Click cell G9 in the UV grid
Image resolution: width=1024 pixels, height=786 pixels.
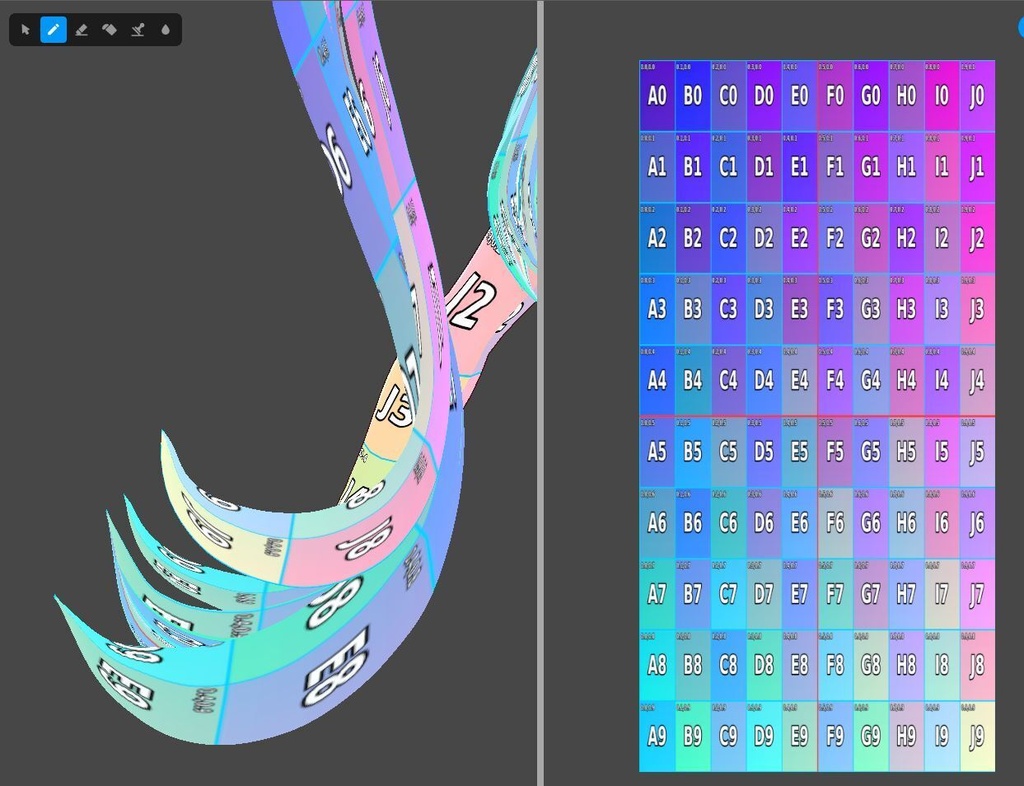coord(871,736)
